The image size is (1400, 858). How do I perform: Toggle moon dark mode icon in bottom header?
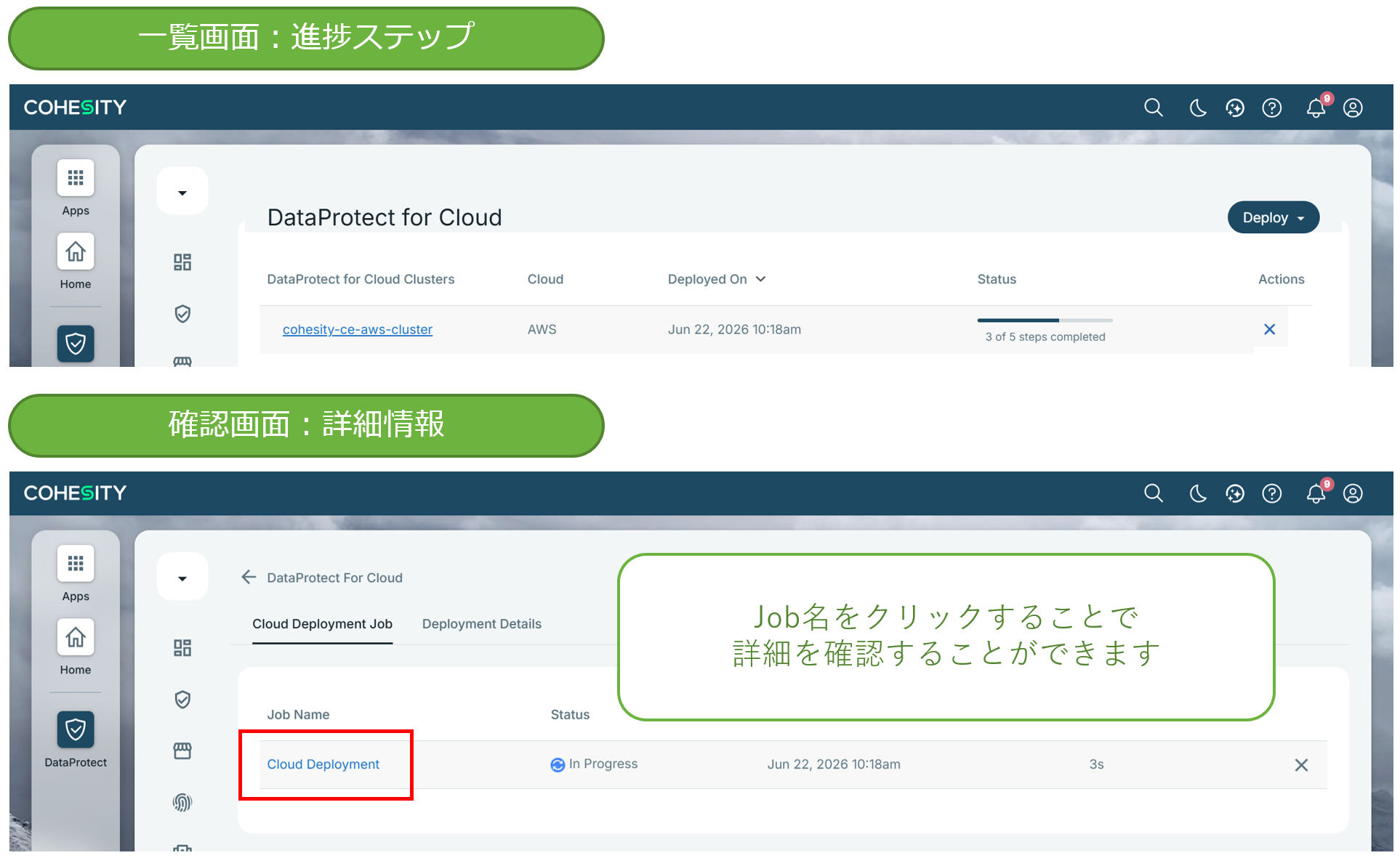[x=1198, y=494]
